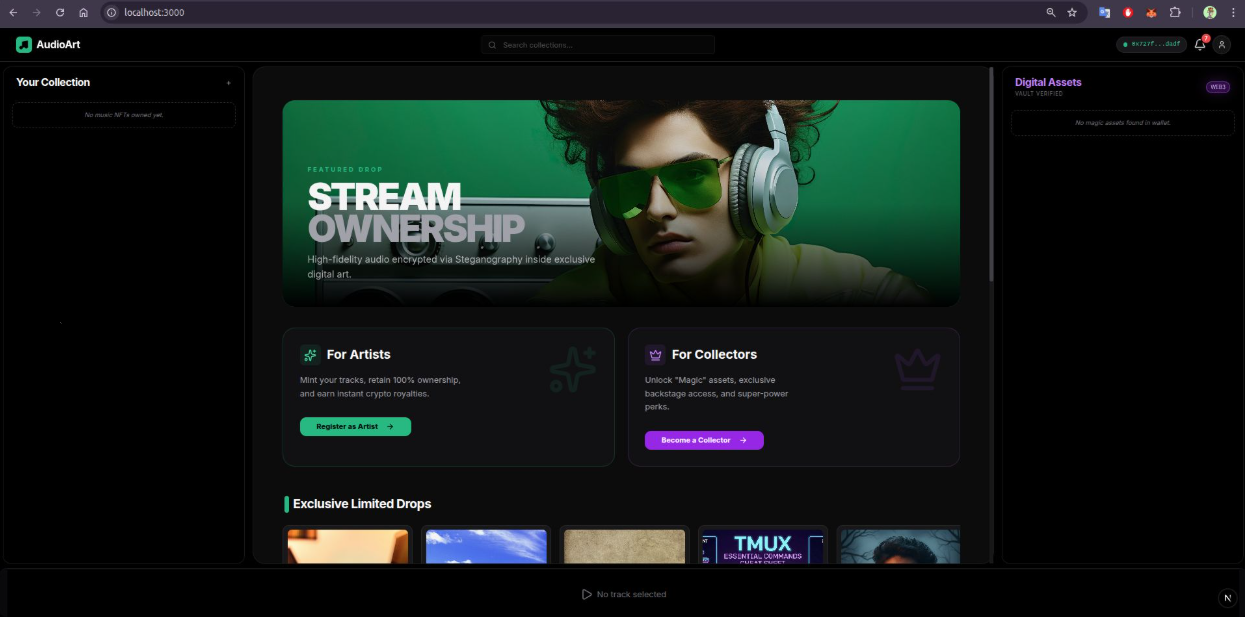Image resolution: width=1245 pixels, height=617 pixels.
Task: Click the Become a Collector button
Action: click(x=704, y=440)
